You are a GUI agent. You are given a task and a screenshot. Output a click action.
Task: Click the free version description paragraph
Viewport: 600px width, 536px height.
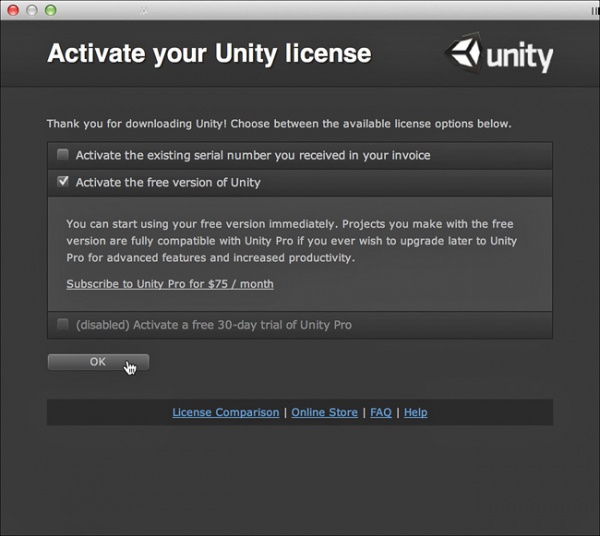click(291, 241)
